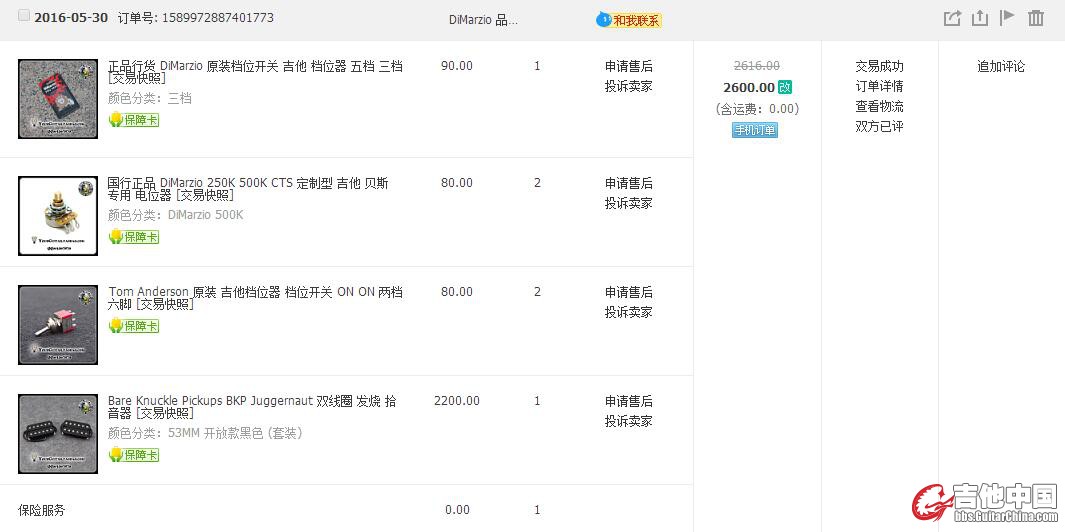This screenshot has height=532, width=1065.
Task: Click 保障卡 badge under DiMarzio 三档 switch
Action: pyautogui.click(x=134, y=120)
